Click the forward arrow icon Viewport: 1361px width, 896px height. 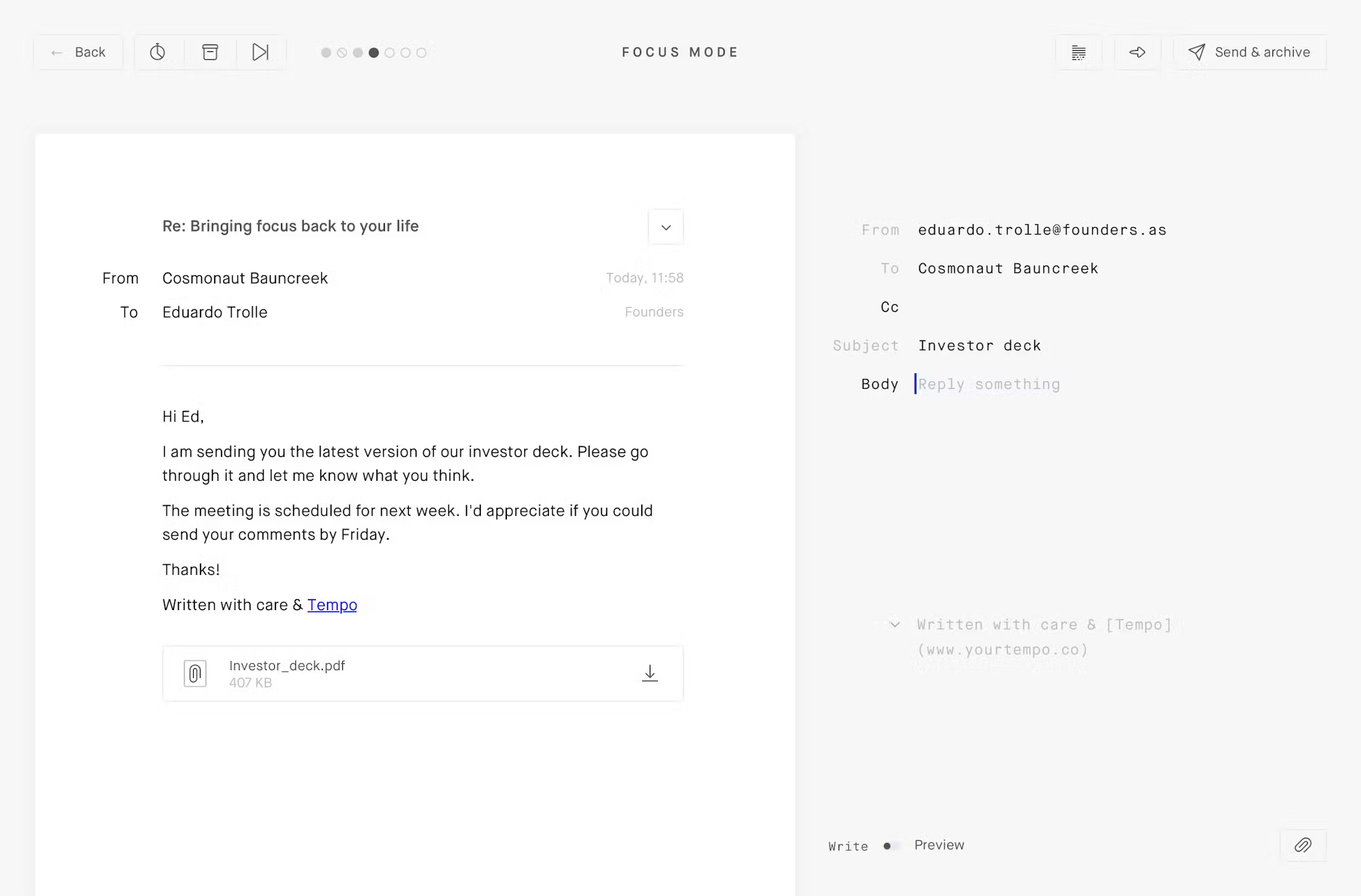(x=1137, y=53)
